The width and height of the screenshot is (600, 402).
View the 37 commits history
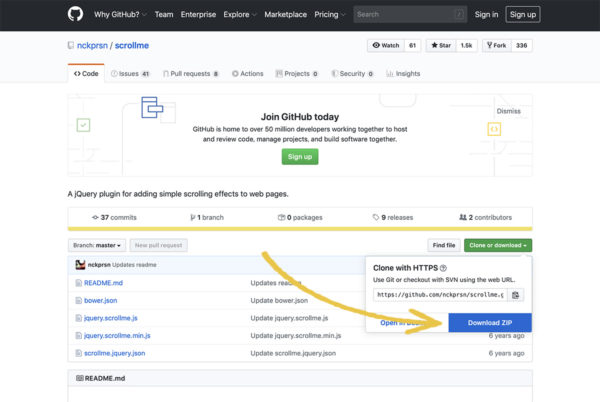tap(114, 217)
